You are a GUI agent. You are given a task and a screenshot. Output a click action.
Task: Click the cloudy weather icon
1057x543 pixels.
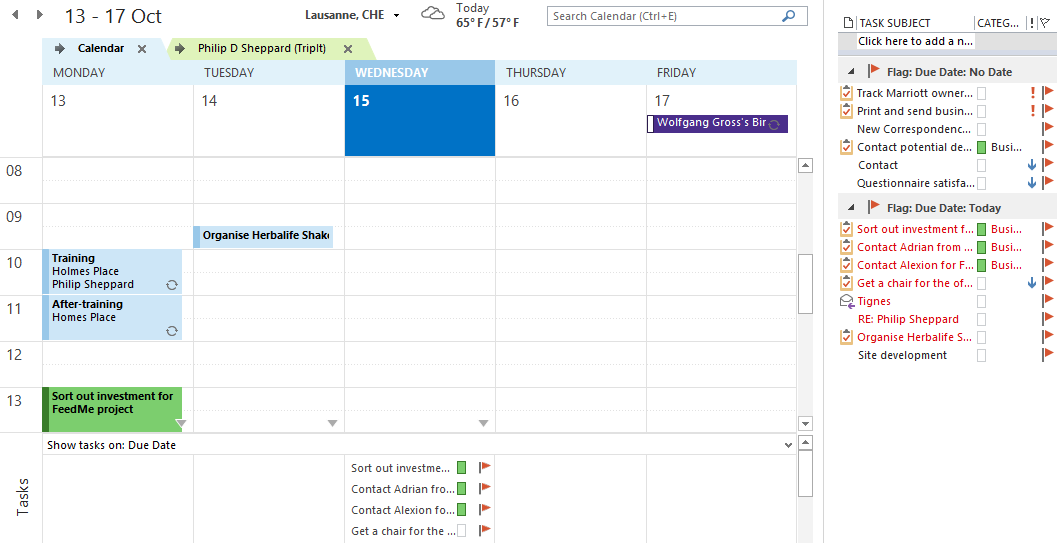pyautogui.click(x=433, y=14)
